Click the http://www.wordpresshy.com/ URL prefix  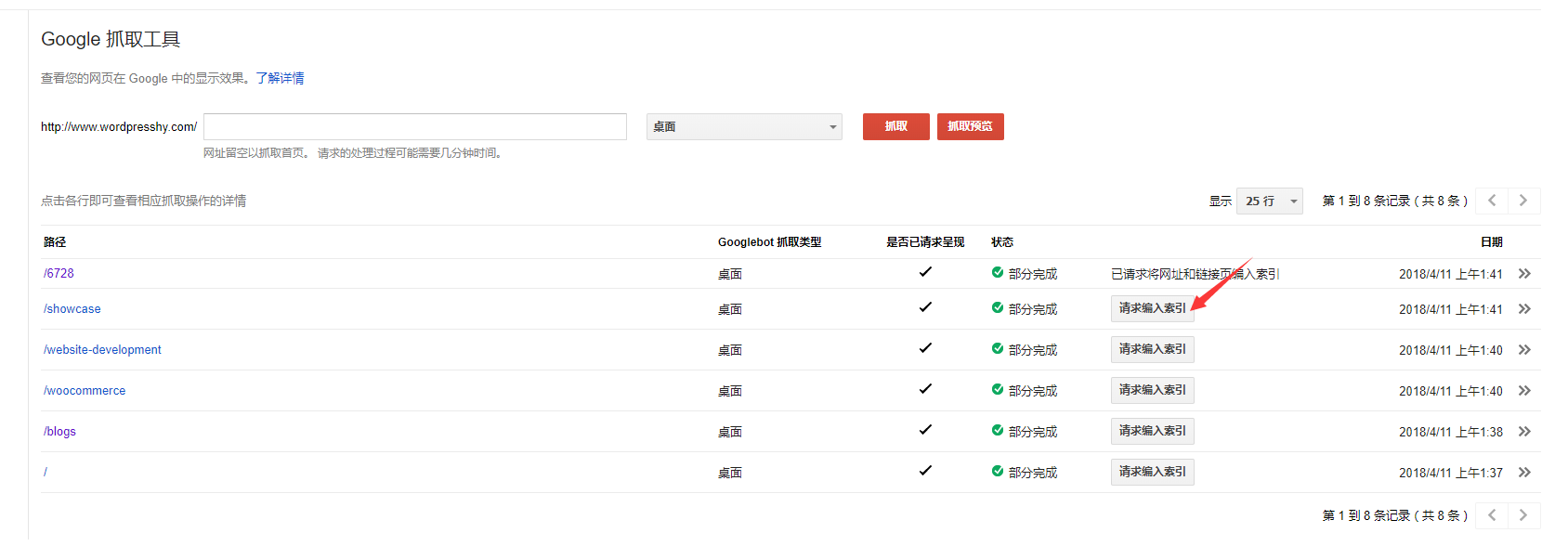click(119, 127)
